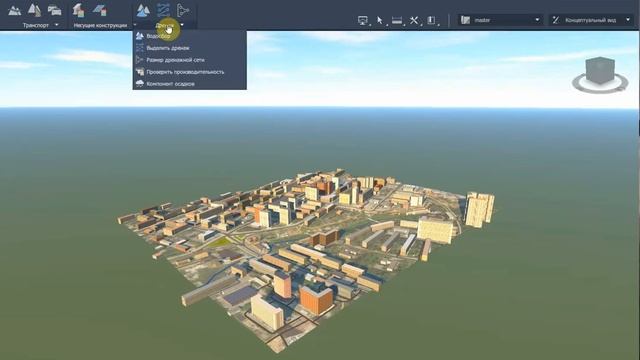The width and height of the screenshot is (640, 360).
Task: Click the drainage network selection icon in toolbar
Action: point(163,10)
